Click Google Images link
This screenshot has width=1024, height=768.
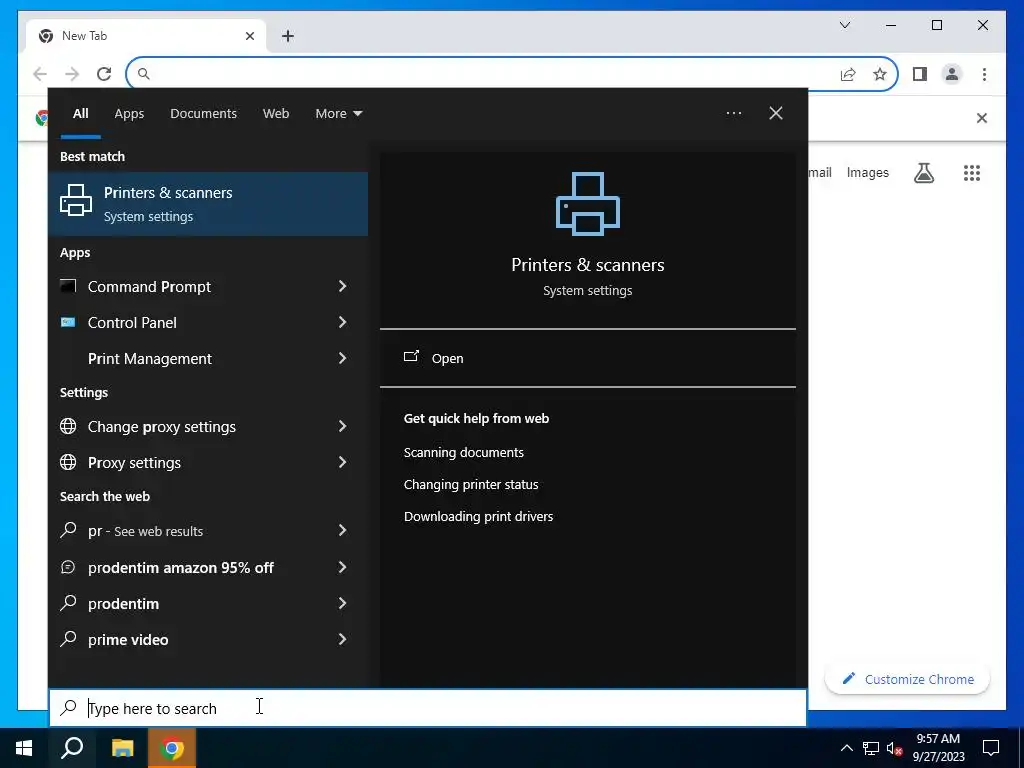coord(867,172)
